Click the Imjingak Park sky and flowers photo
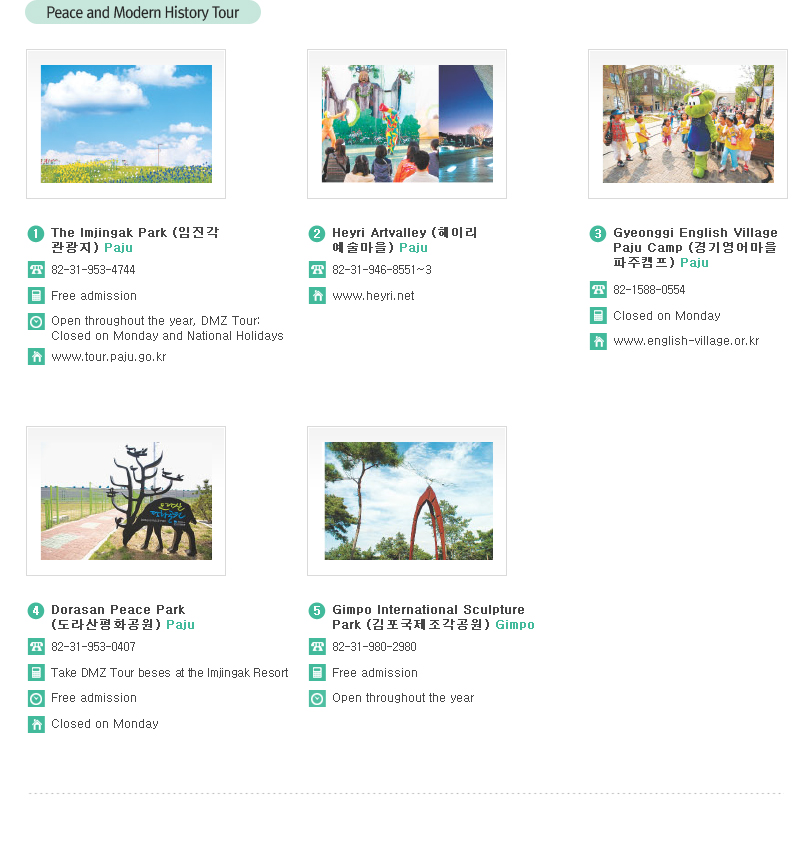 (x=126, y=124)
